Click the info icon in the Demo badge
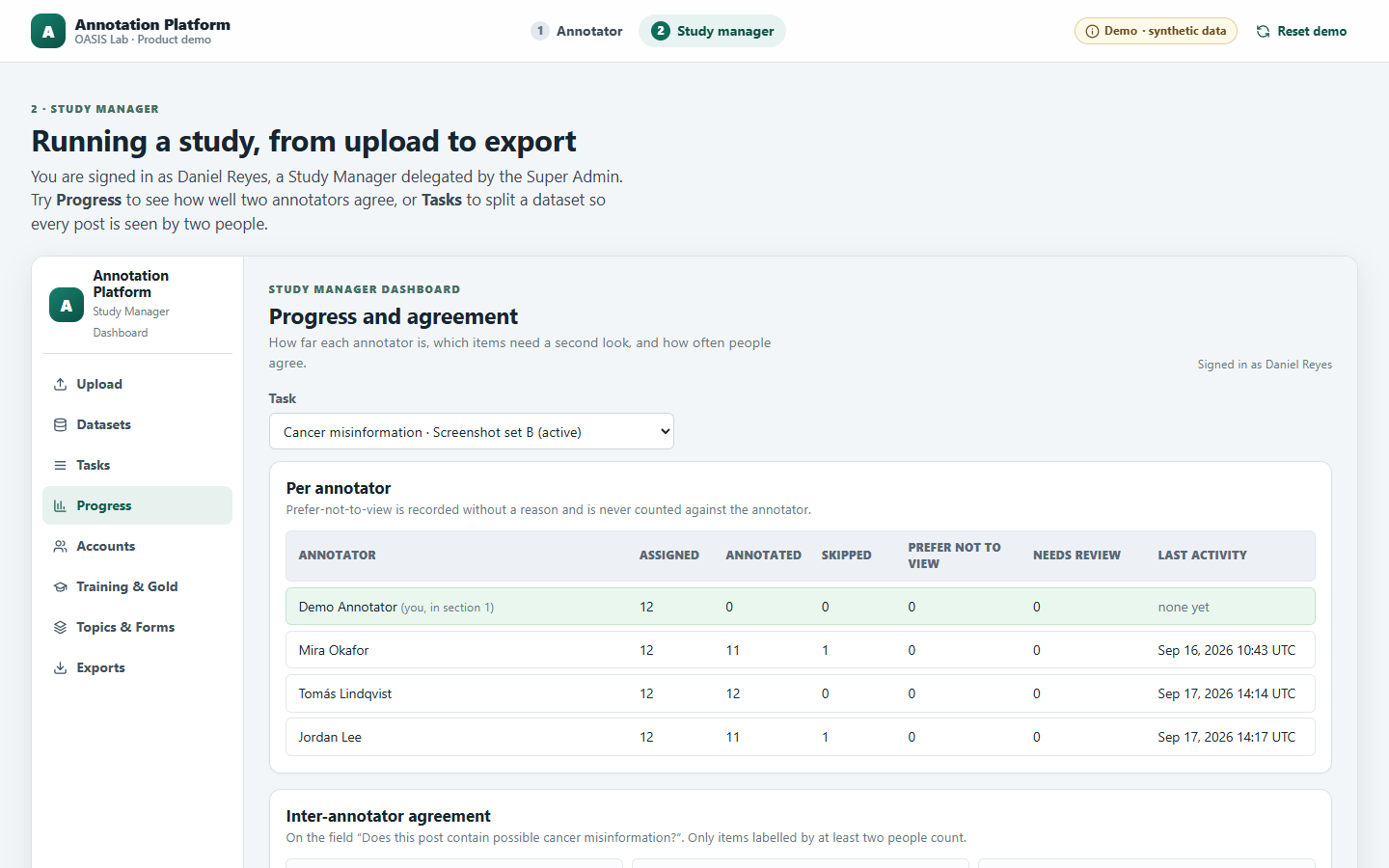 1092,31
